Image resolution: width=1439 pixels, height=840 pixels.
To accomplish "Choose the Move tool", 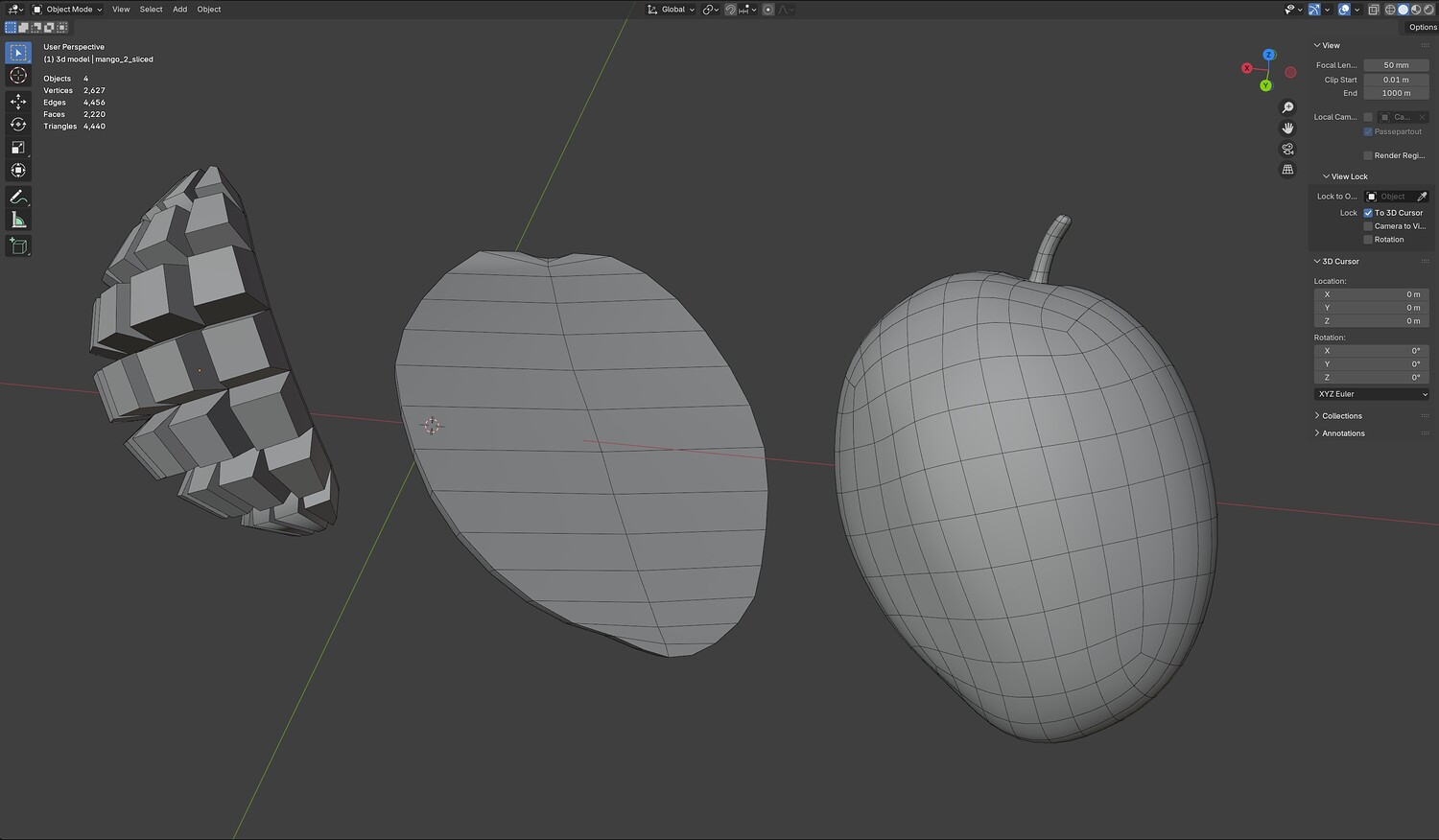I will [x=18, y=102].
